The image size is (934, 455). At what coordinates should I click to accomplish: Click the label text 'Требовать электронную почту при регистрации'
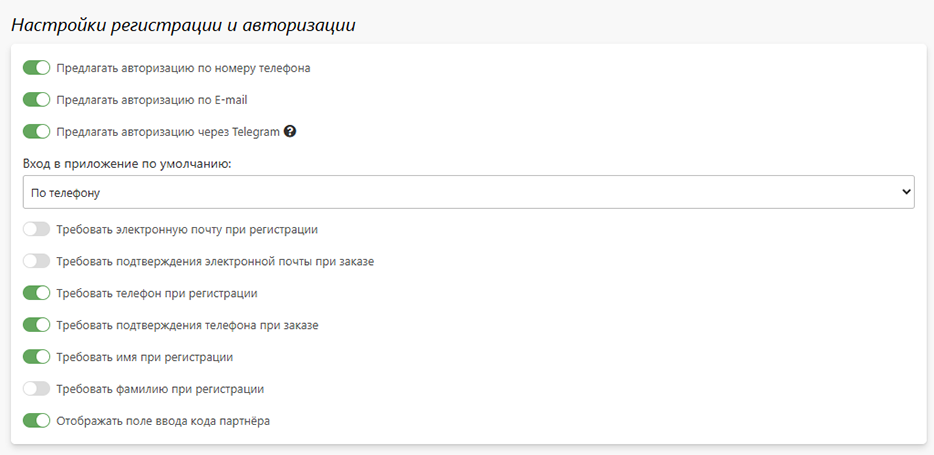[x=187, y=229]
